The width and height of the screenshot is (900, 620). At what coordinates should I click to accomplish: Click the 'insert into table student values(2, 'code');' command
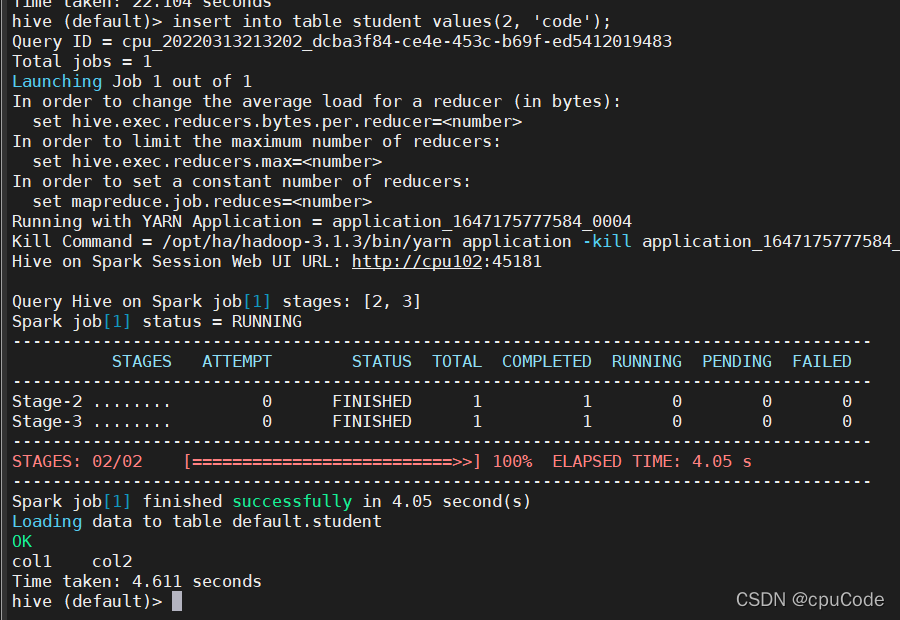click(x=391, y=22)
